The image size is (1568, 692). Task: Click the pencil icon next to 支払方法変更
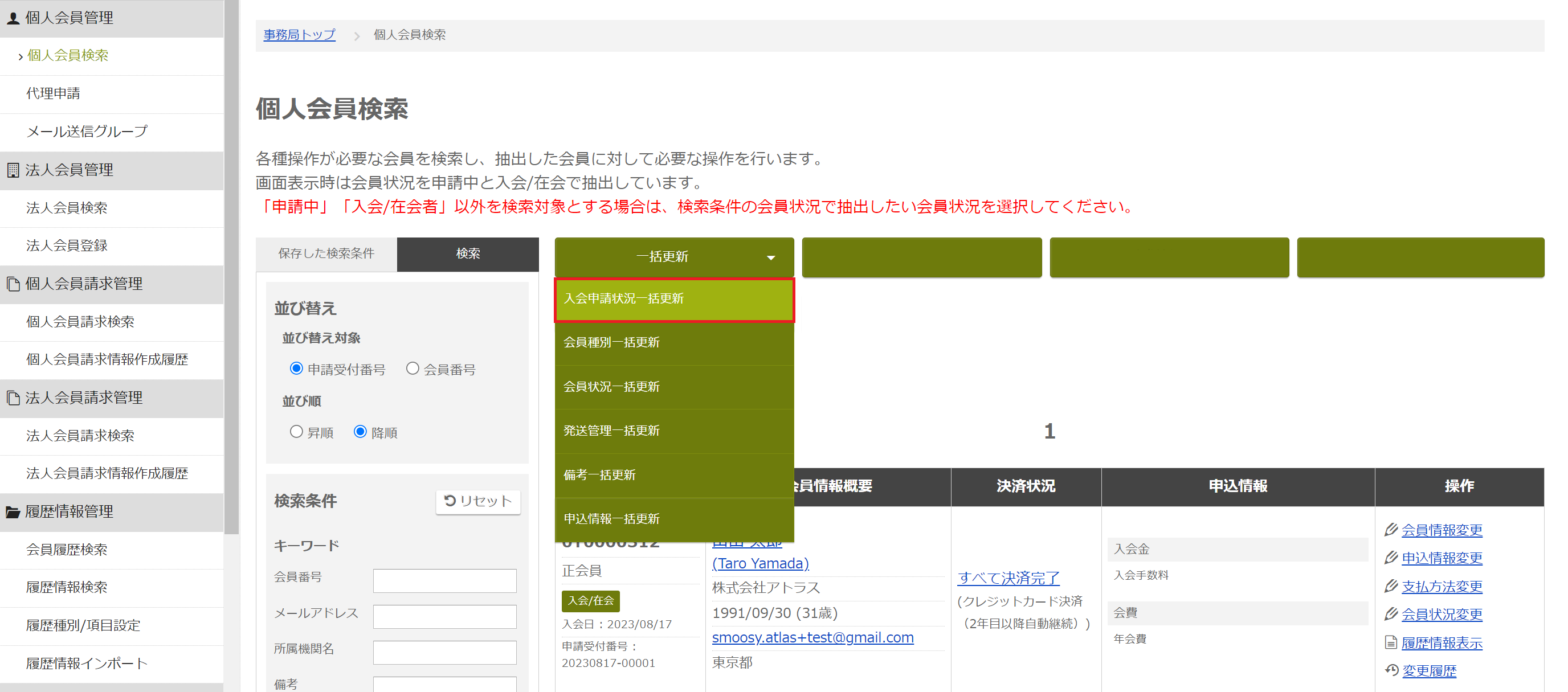click(x=1391, y=586)
